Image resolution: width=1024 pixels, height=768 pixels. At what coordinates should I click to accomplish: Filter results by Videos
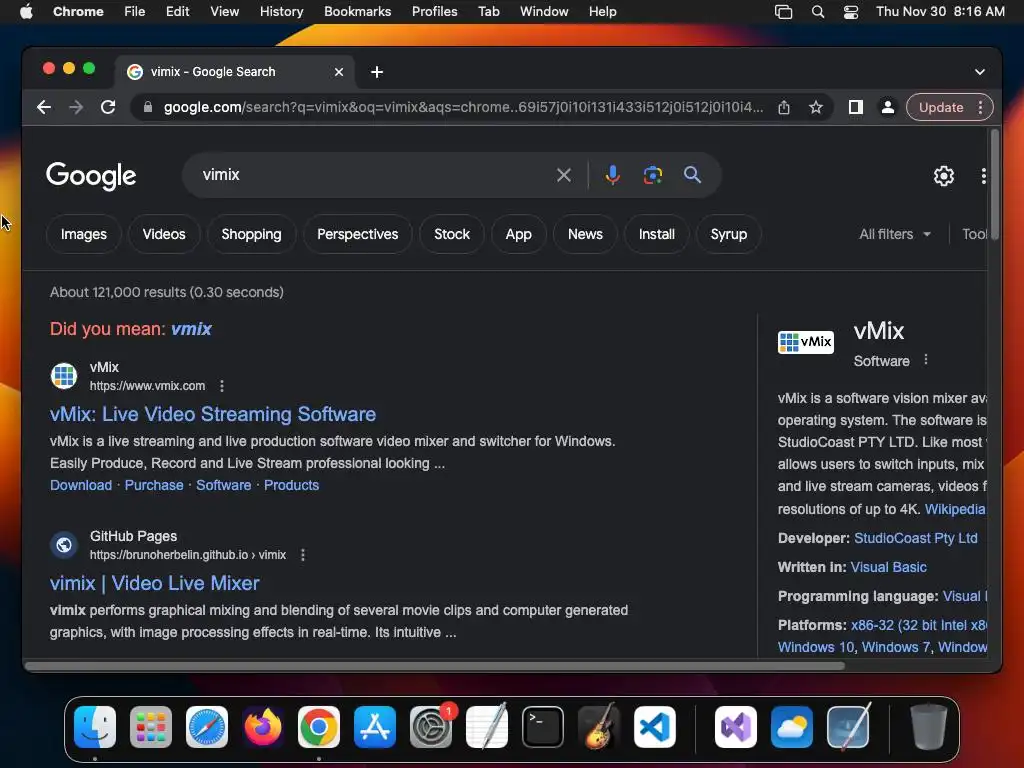coord(164,234)
